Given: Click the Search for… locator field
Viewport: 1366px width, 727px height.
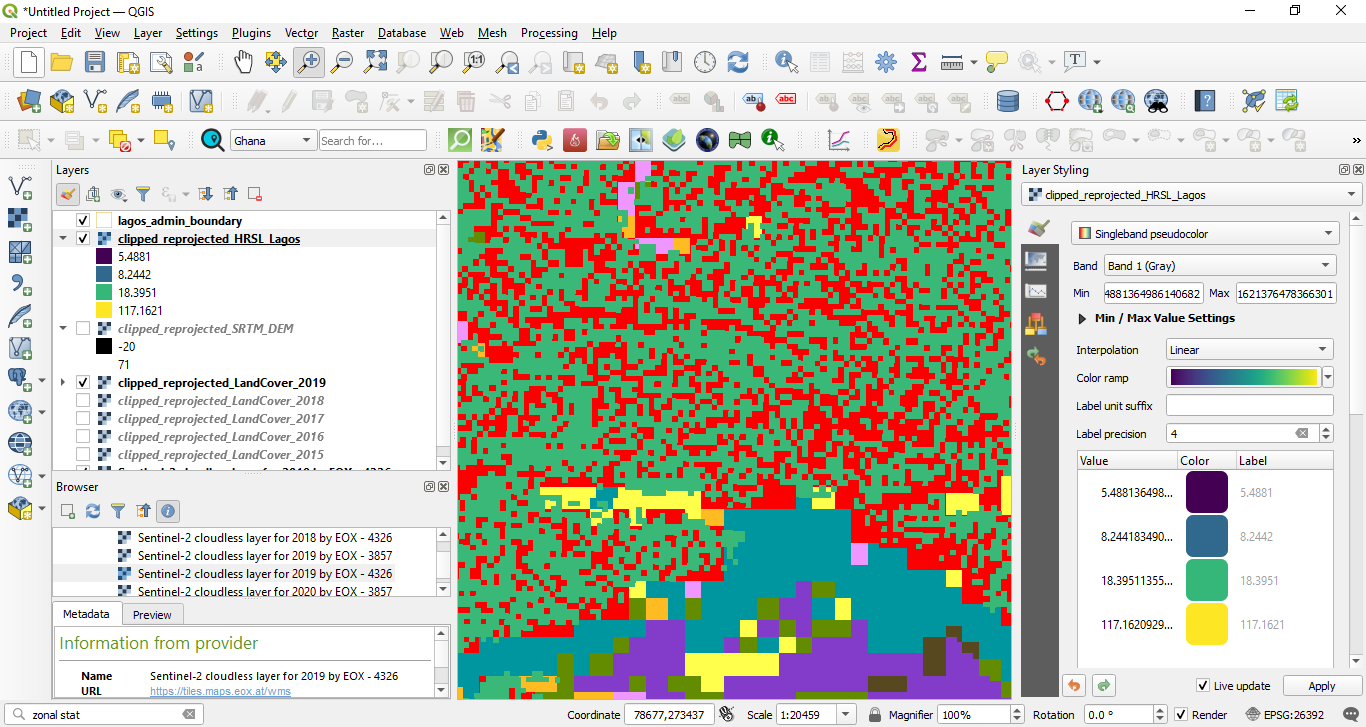Looking at the screenshot, I should coord(372,140).
